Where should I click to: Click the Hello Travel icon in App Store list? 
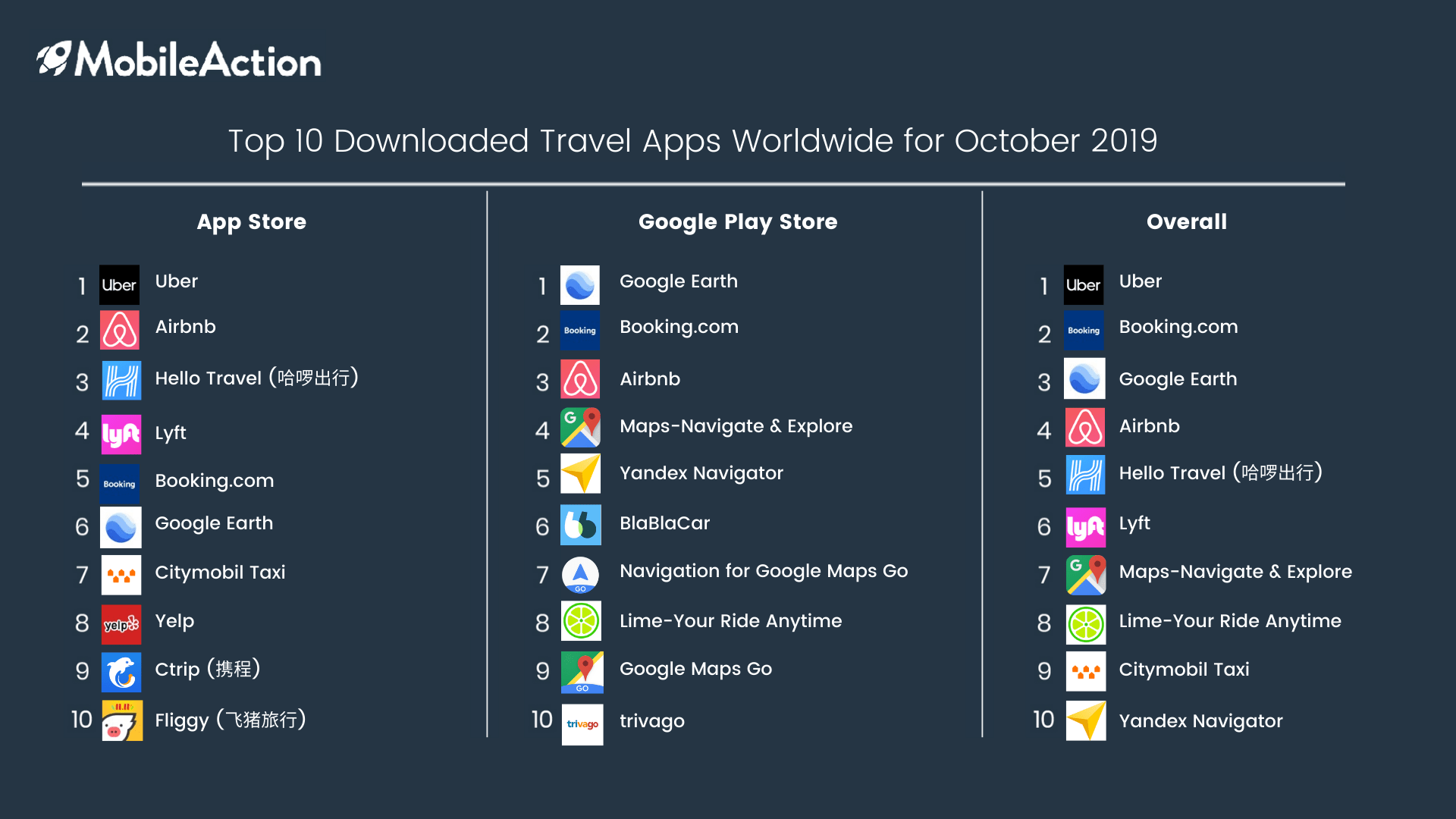(121, 380)
